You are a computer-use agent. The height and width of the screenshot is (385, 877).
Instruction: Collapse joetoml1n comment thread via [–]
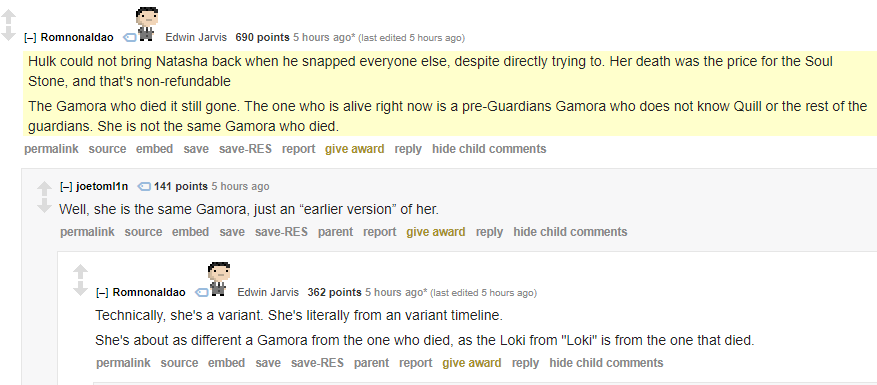(x=66, y=186)
